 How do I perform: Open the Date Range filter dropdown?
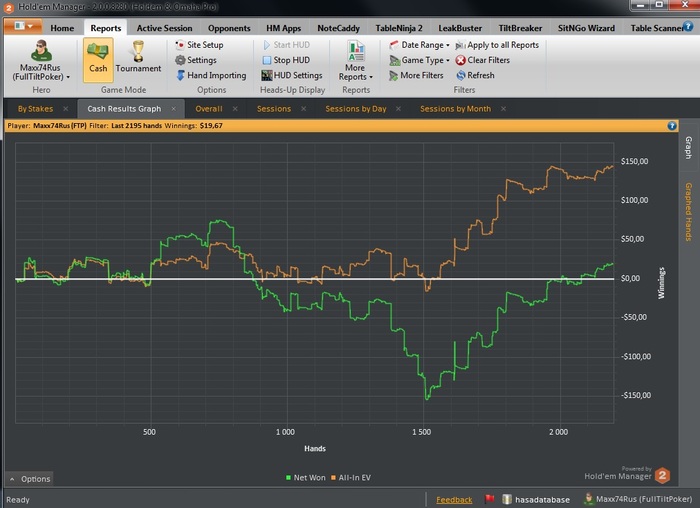(420, 45)
